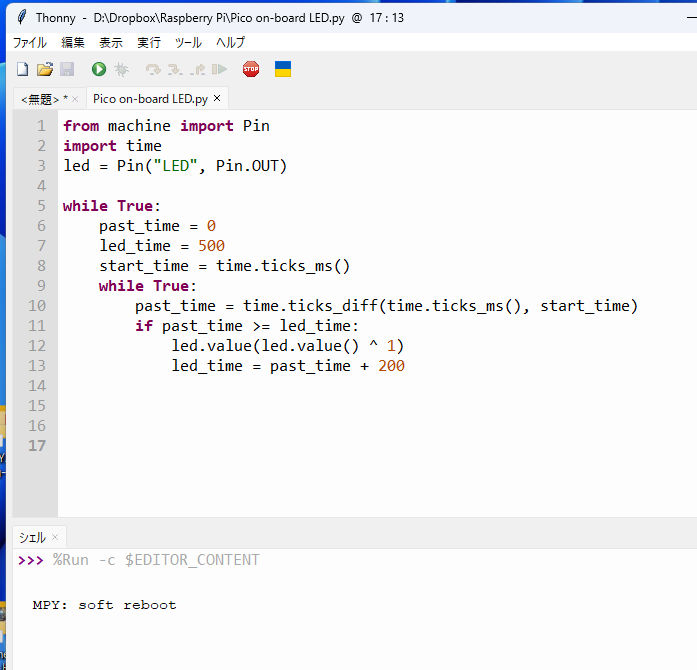The width and height of the screenshot is (697, 670).
Task: Click the Resume debug icon
Action: click(x=219, y=69)
